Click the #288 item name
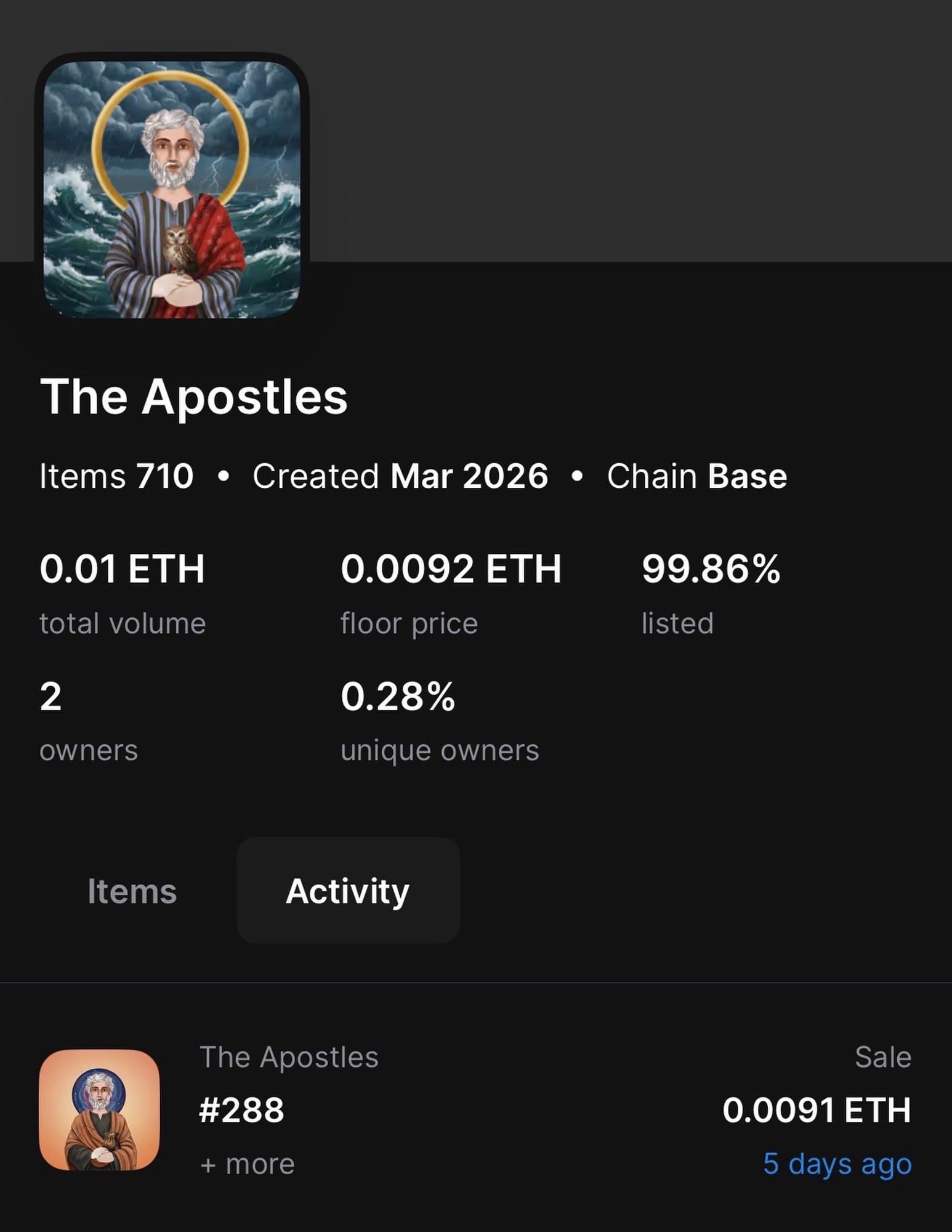 coord(242,1110)
